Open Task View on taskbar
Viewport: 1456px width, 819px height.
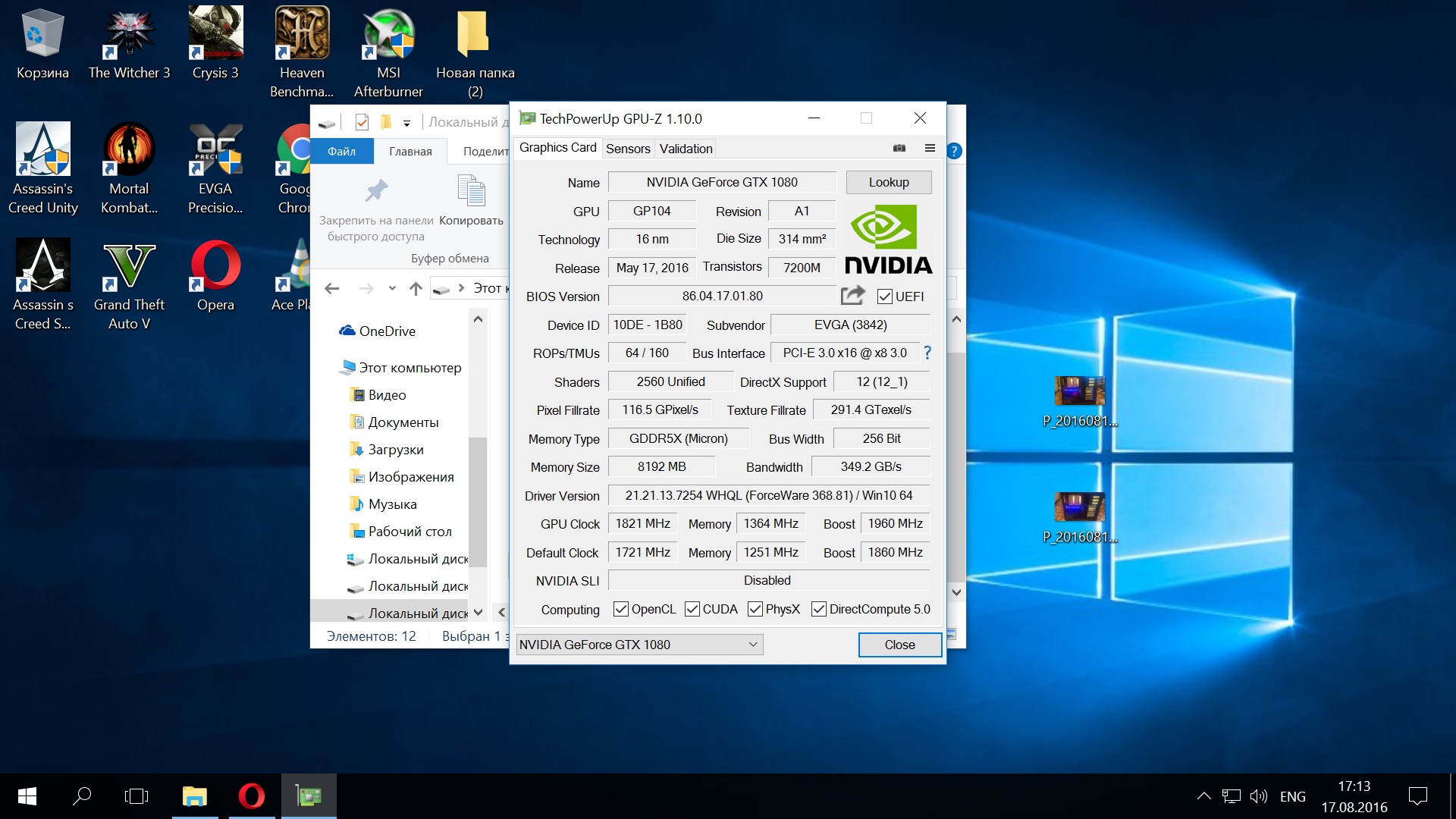(136, 796)
